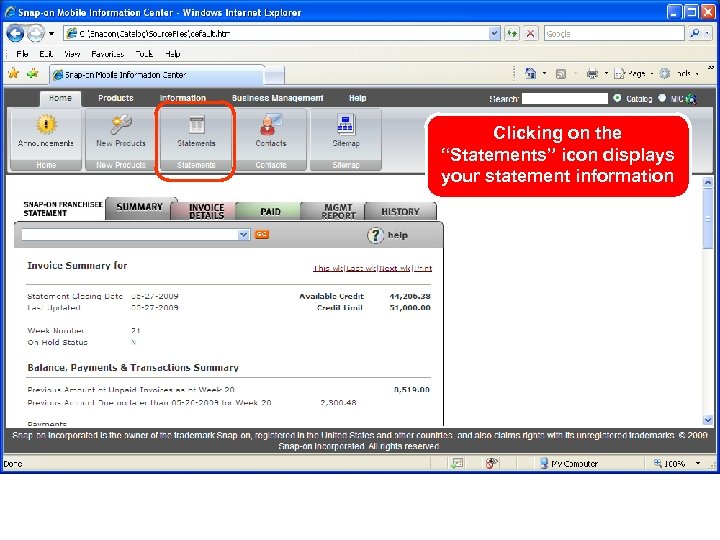This screenshot has width=720, height=540.
Task: Expand the statement selection dropdown
Action: [243, 235]
